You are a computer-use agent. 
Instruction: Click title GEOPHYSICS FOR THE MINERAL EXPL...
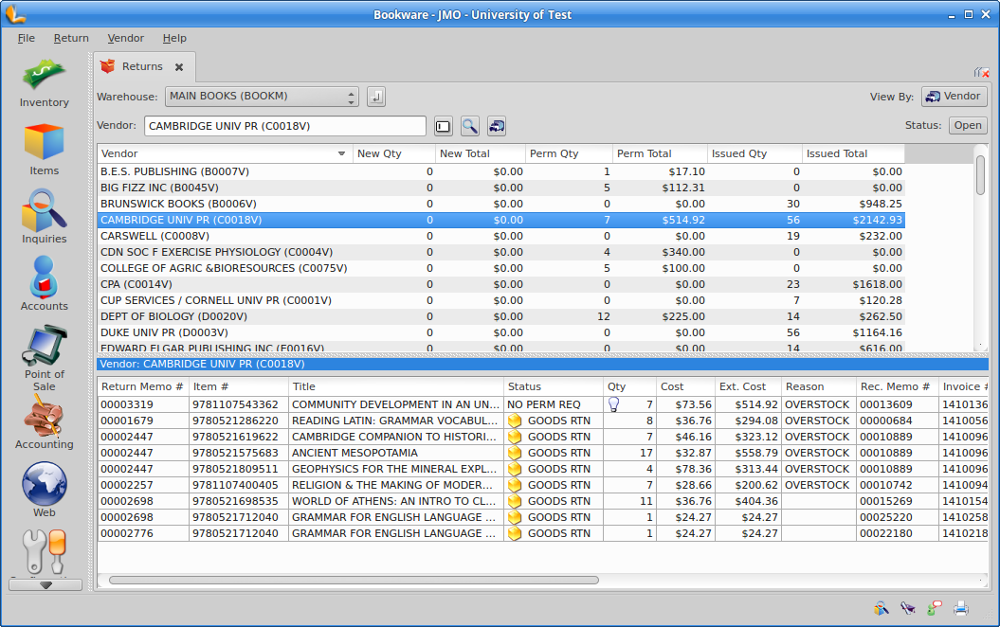pos(395,469)
